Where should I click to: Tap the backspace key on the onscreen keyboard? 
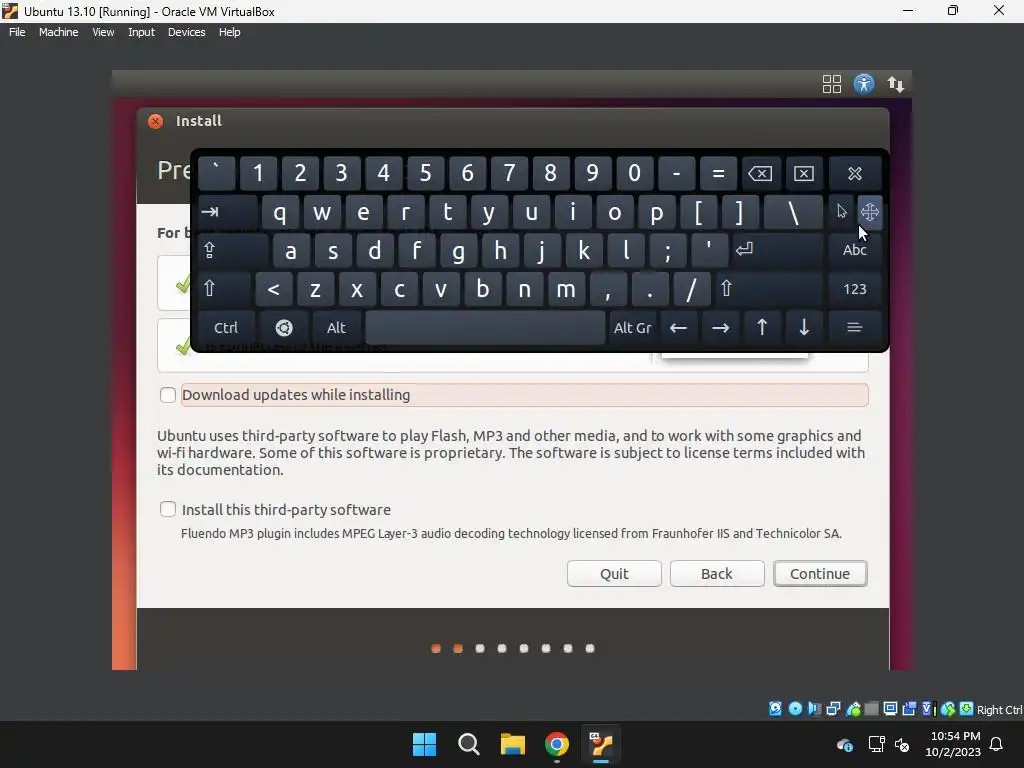(x=760, y=173)
